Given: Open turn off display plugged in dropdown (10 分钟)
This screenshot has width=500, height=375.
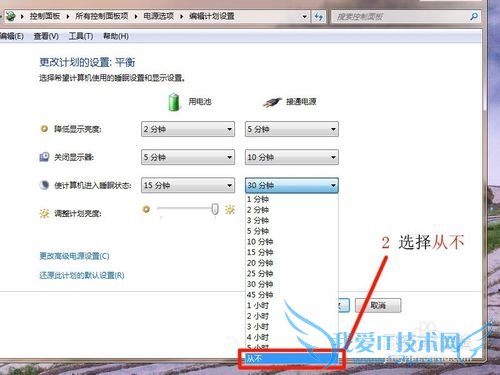Looking at the screenshot, I should point(292,157).
